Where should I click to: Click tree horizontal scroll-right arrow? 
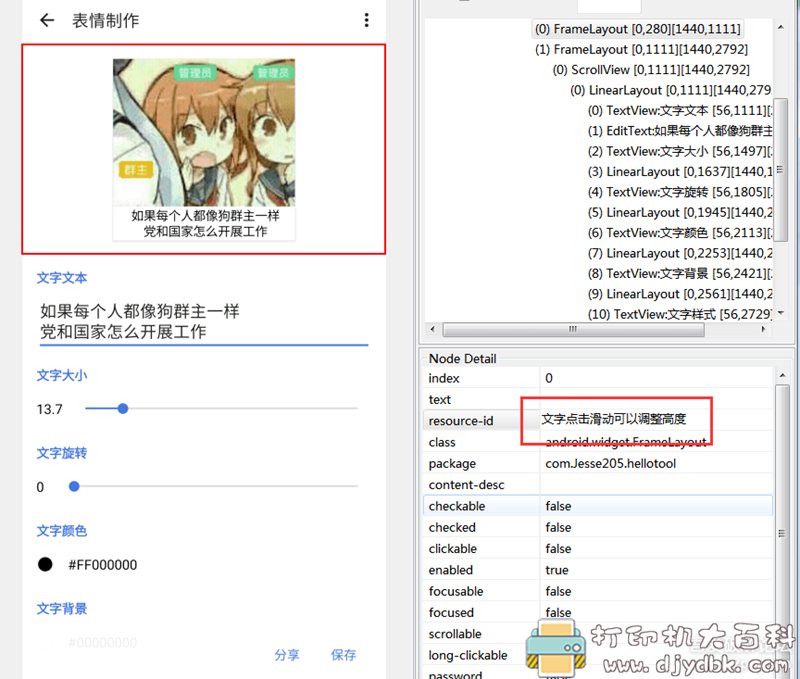[x=763, y=329]
